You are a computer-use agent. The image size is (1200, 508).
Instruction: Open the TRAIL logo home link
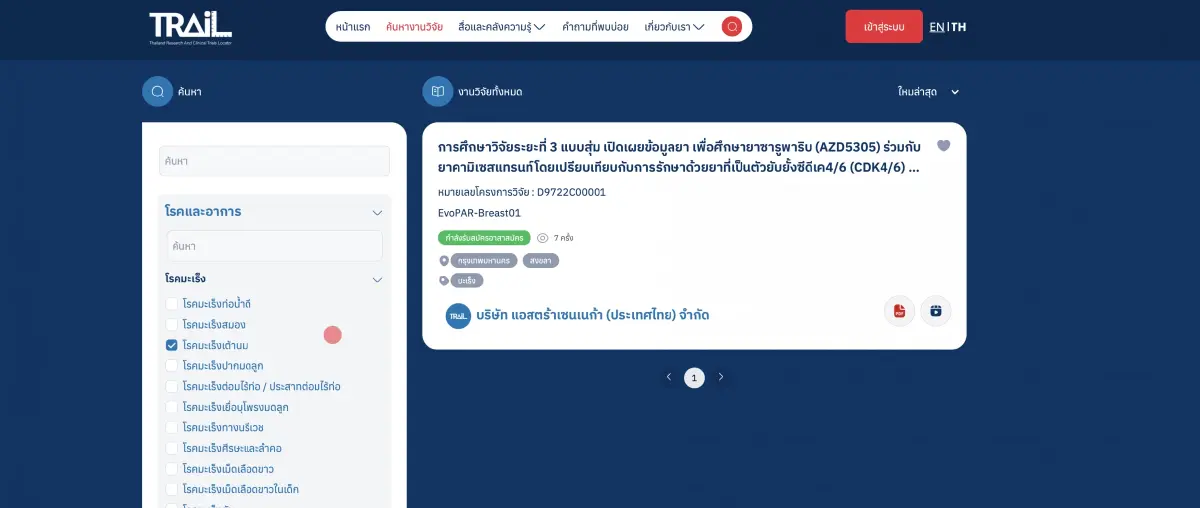pos(190,28)
